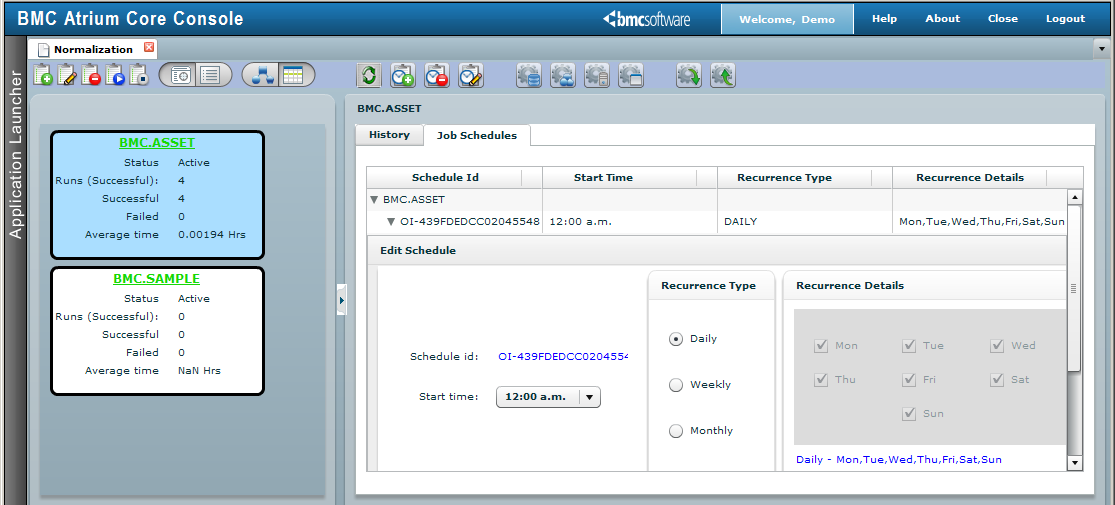This screenshot has width=1115, height=505.
Task: Click the stop job clipboard icon
Action: pos(139,75)
